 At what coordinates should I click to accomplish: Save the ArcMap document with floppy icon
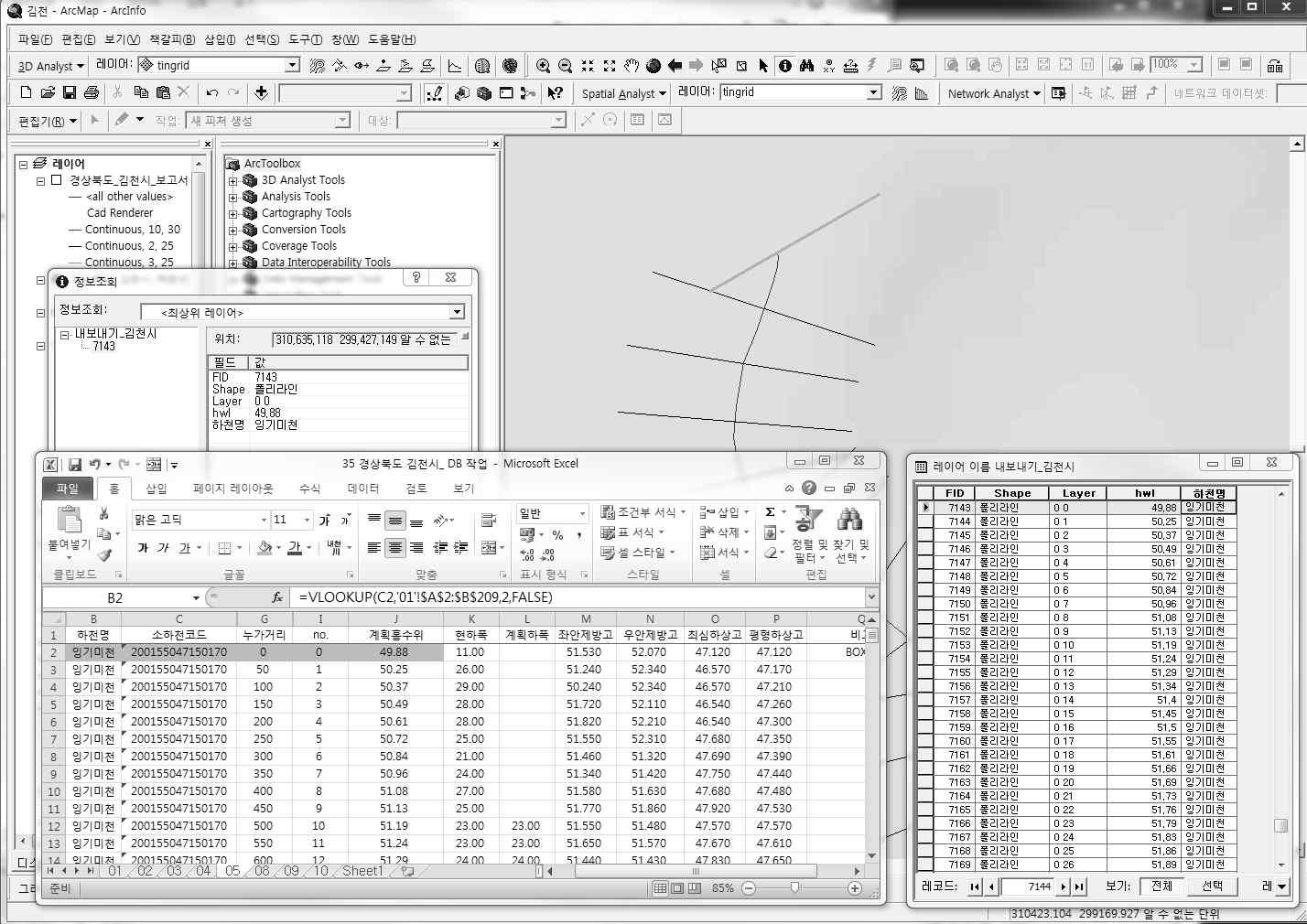click(70, 93)
